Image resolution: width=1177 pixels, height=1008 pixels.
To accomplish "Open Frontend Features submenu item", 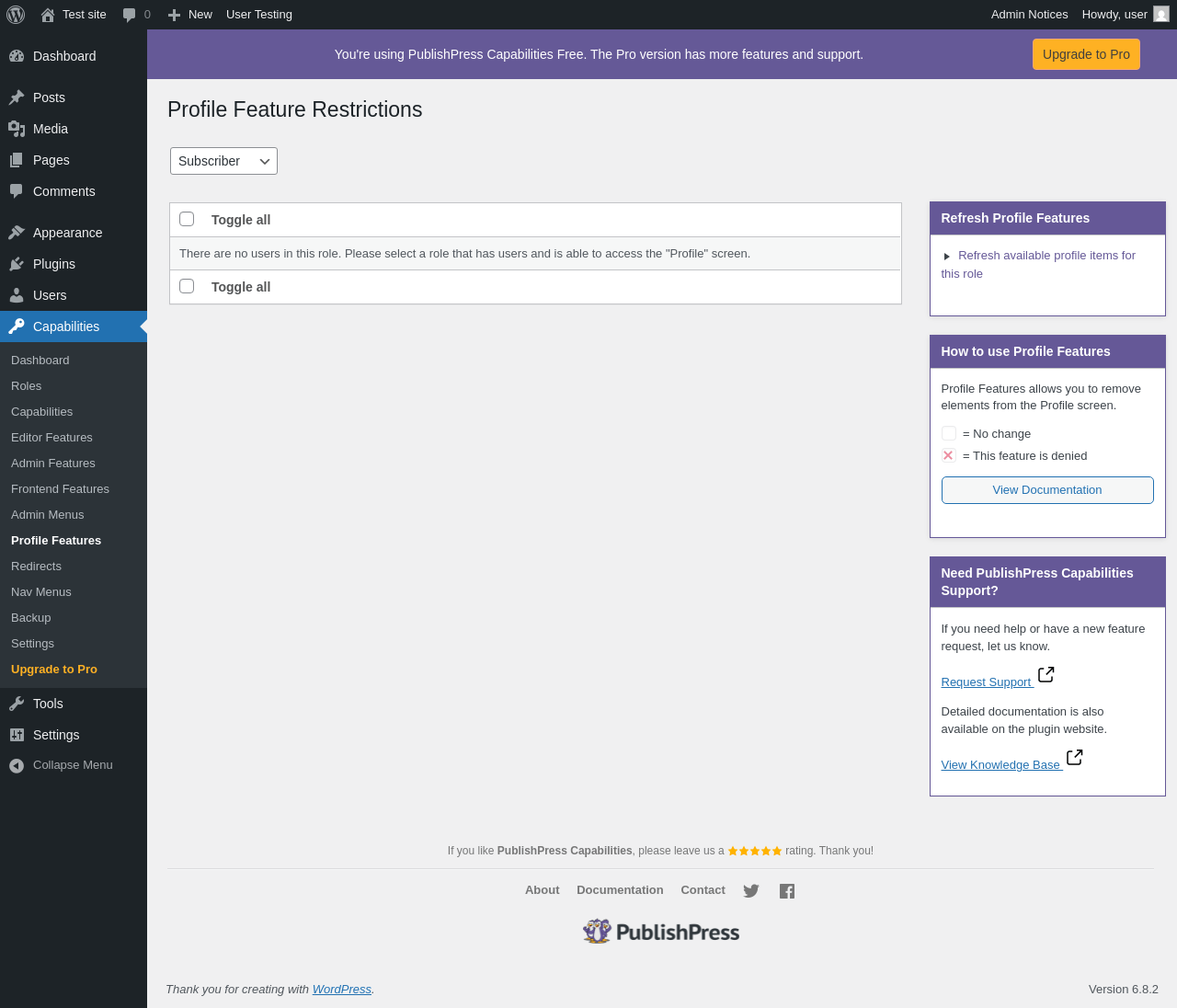I will (60, 489).
